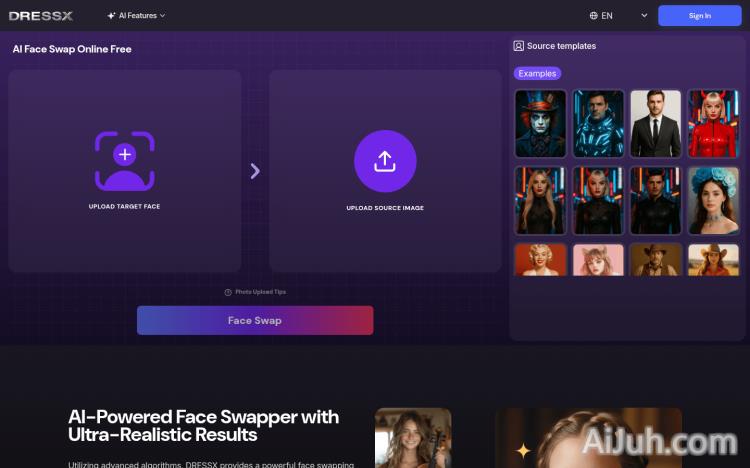Click the globe language icon
The height and width of the screenshot is (468, 750).
coord(594,16)
